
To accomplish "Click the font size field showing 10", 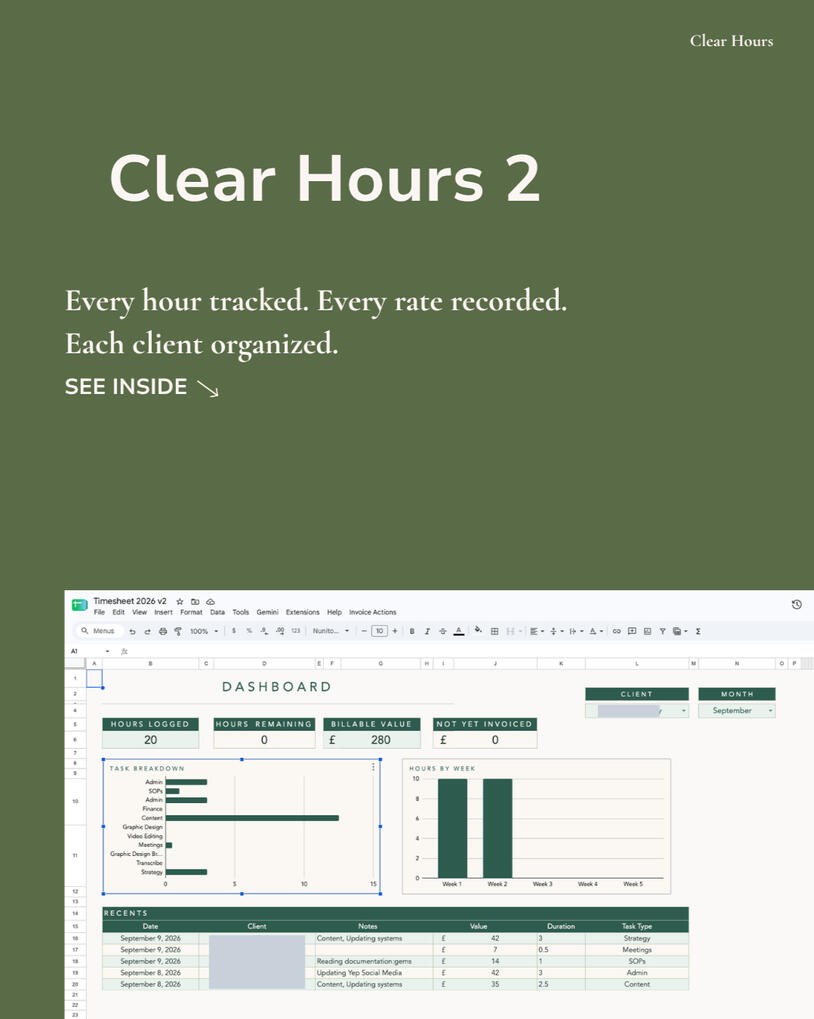I will pos(379,631).
